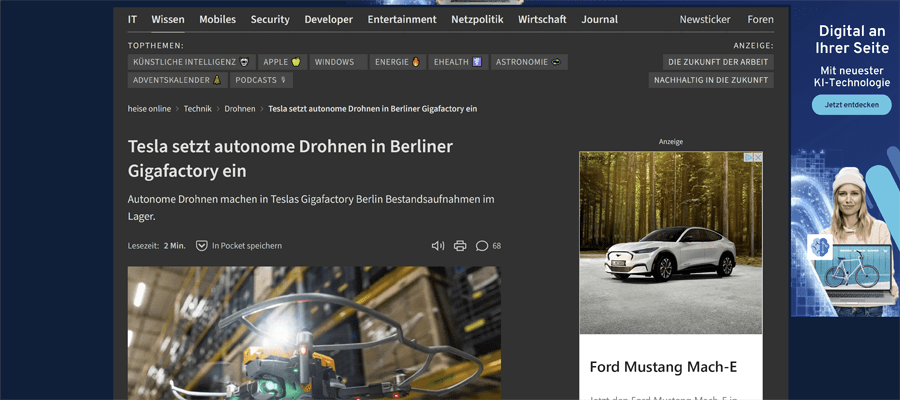Screen dimensions: 900x400
Task: Select Entertainment in the navigation
Action: [x=402, y=19]
